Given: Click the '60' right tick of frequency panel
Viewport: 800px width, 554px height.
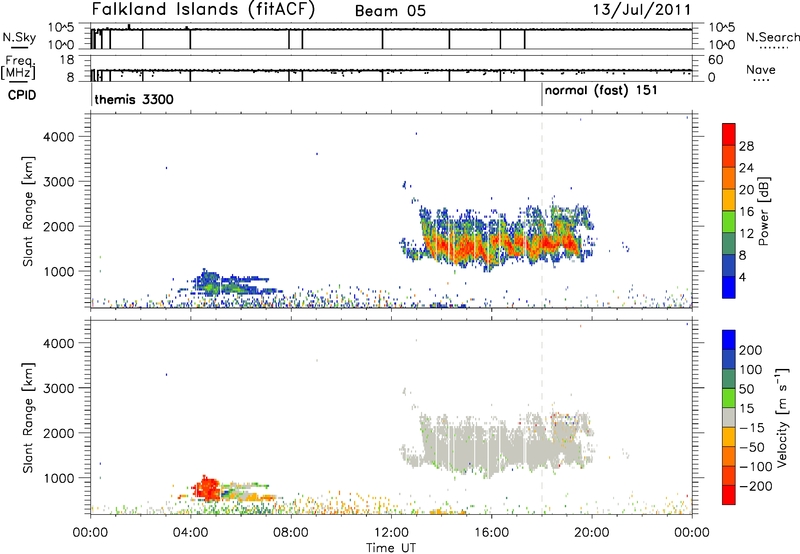Looking at the screenshot, I should tap(716, 60).
